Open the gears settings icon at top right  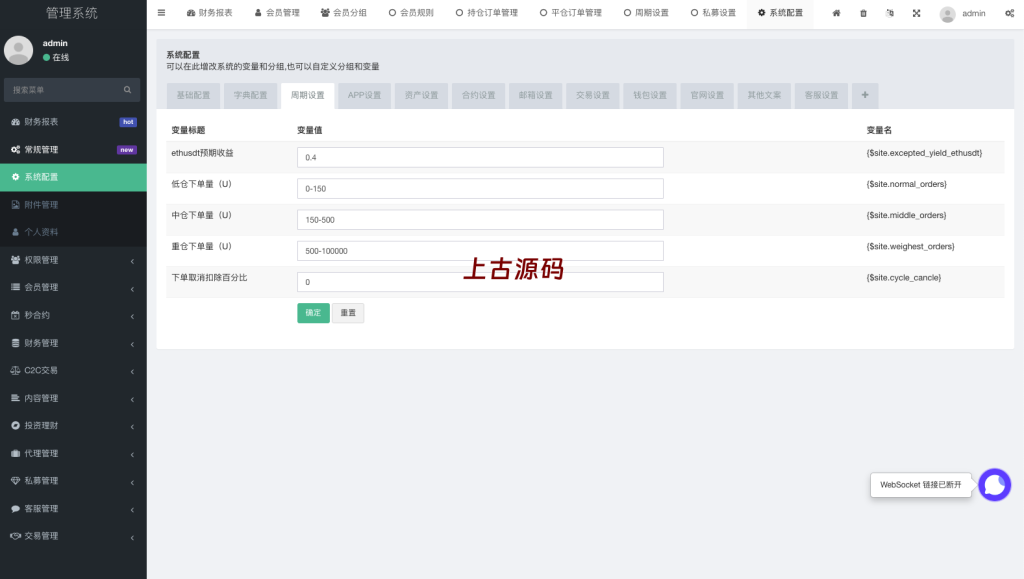coord(1009,13)
